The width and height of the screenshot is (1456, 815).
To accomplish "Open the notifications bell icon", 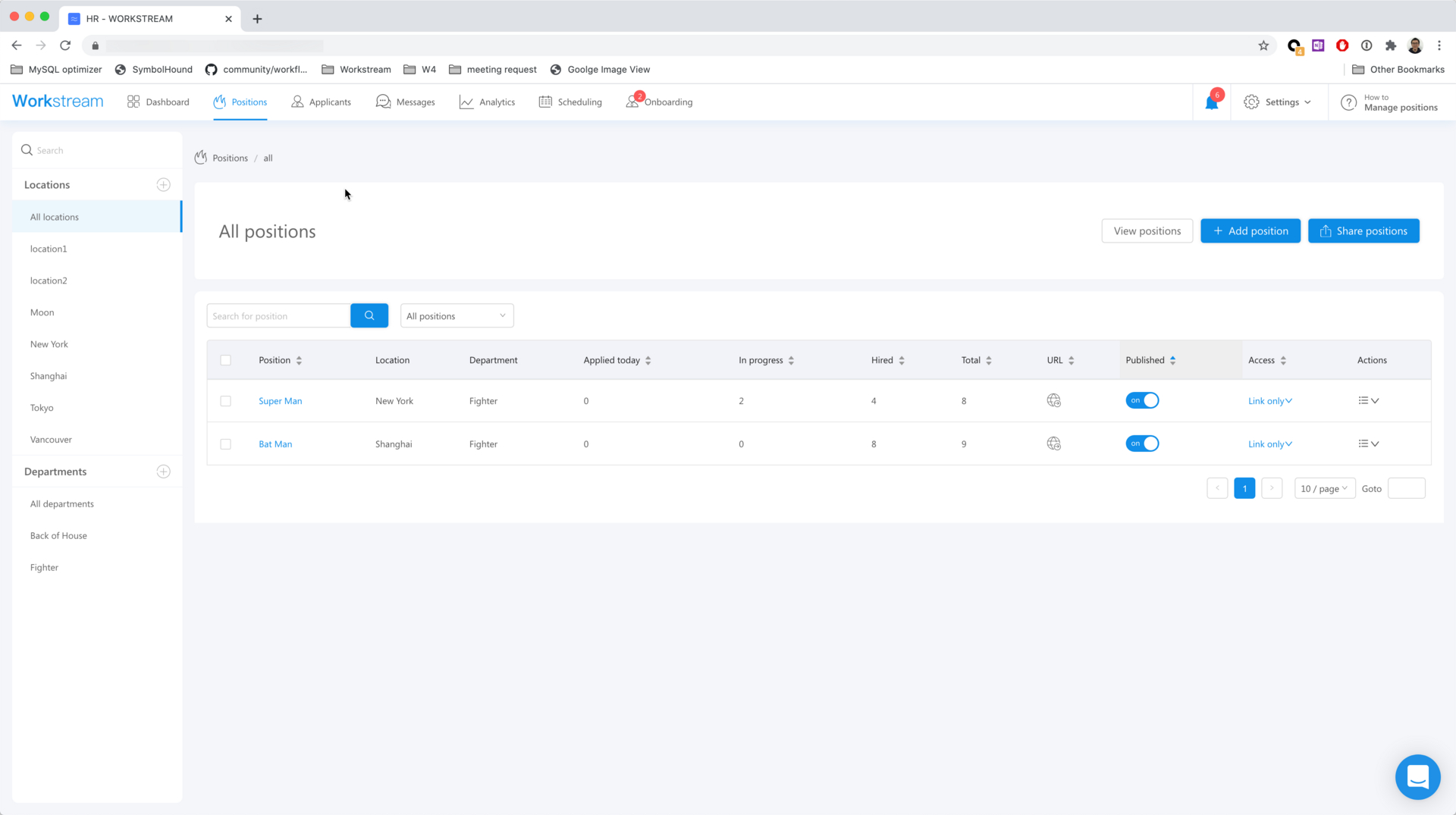I will pyautogui.click(x=1211, y=103).
